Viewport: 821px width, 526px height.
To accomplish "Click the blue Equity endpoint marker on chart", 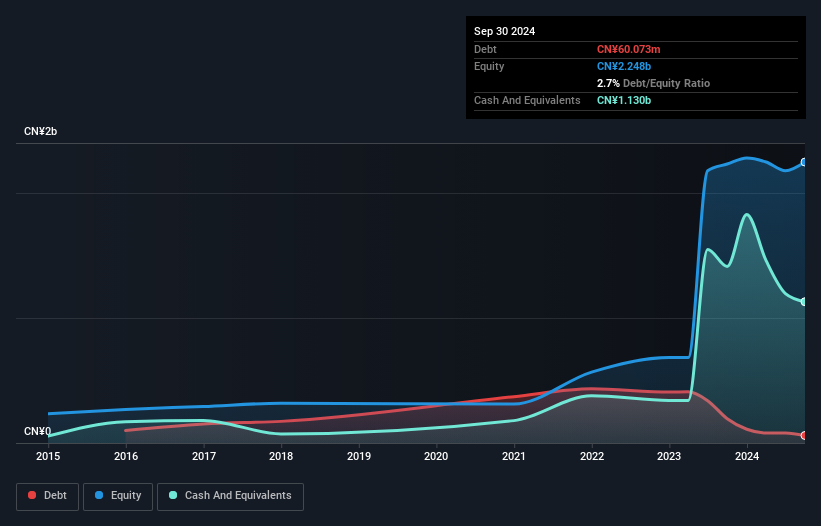I will pos(804,162).
